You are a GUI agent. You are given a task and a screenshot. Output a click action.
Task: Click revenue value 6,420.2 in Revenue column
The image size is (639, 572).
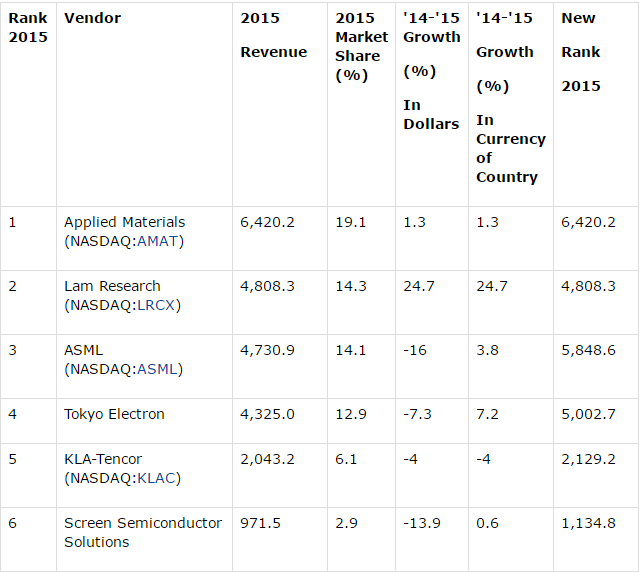267,222
